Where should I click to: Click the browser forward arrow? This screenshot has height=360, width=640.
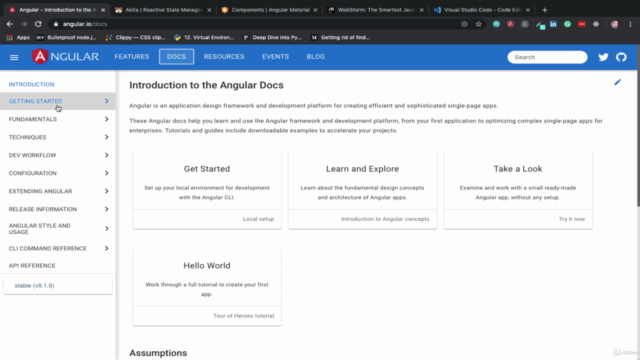pyautogui.click(x=24, y=24)
